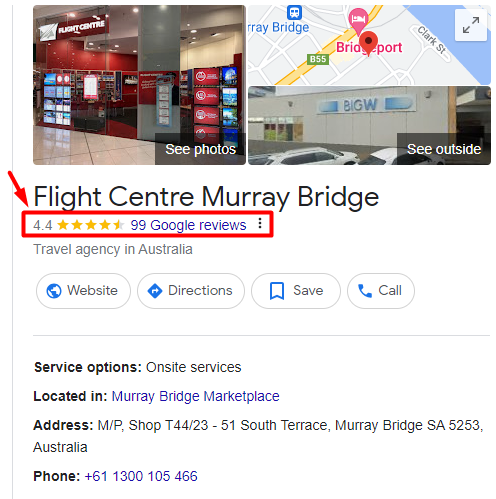
Task: Open the three-dot menu beside reviews
Action: pyautogui.click(x=260, y=223)
